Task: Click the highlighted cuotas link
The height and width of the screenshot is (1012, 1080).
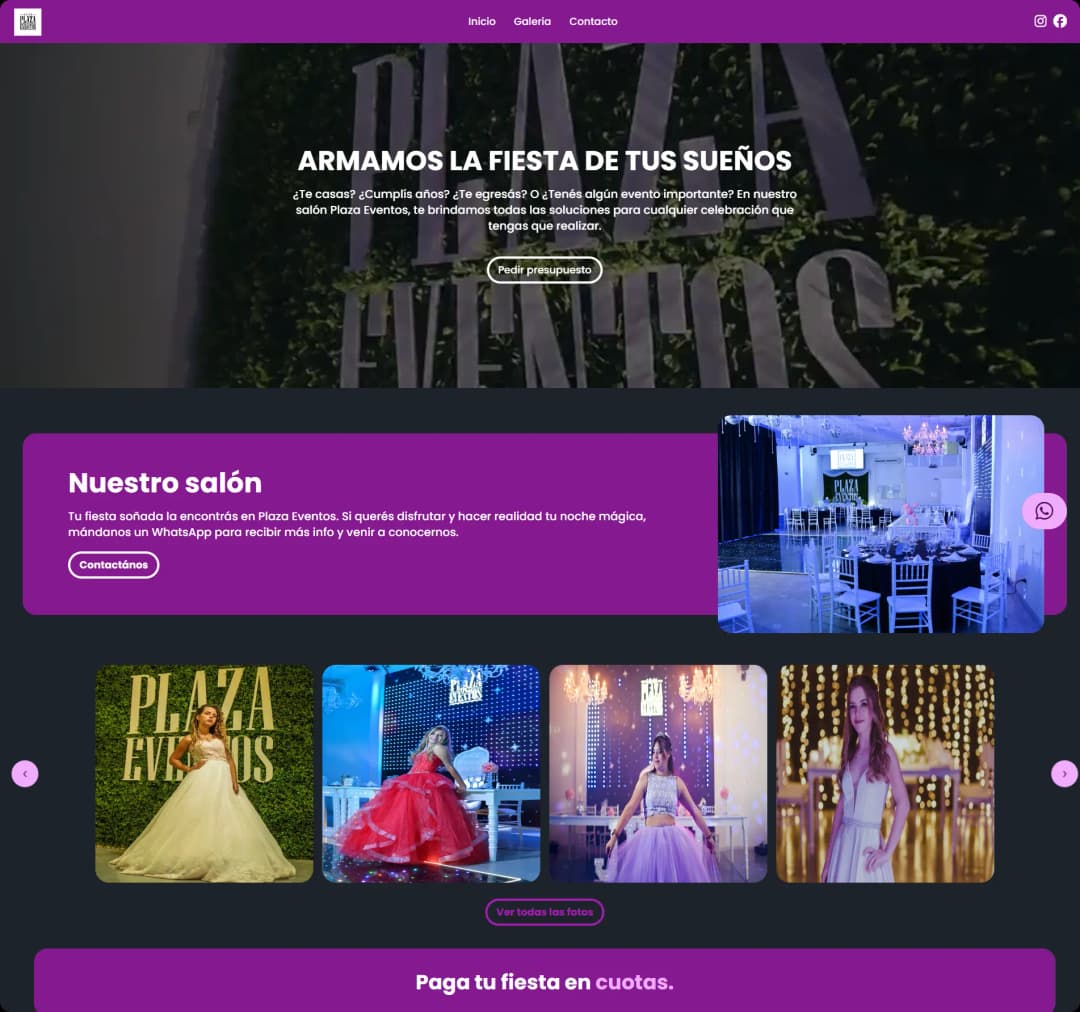Action: pyautogui.click(x=634, y=982)
